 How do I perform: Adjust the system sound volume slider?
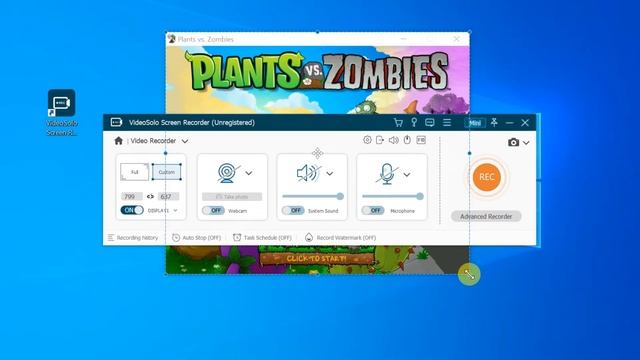coord(313,196)
